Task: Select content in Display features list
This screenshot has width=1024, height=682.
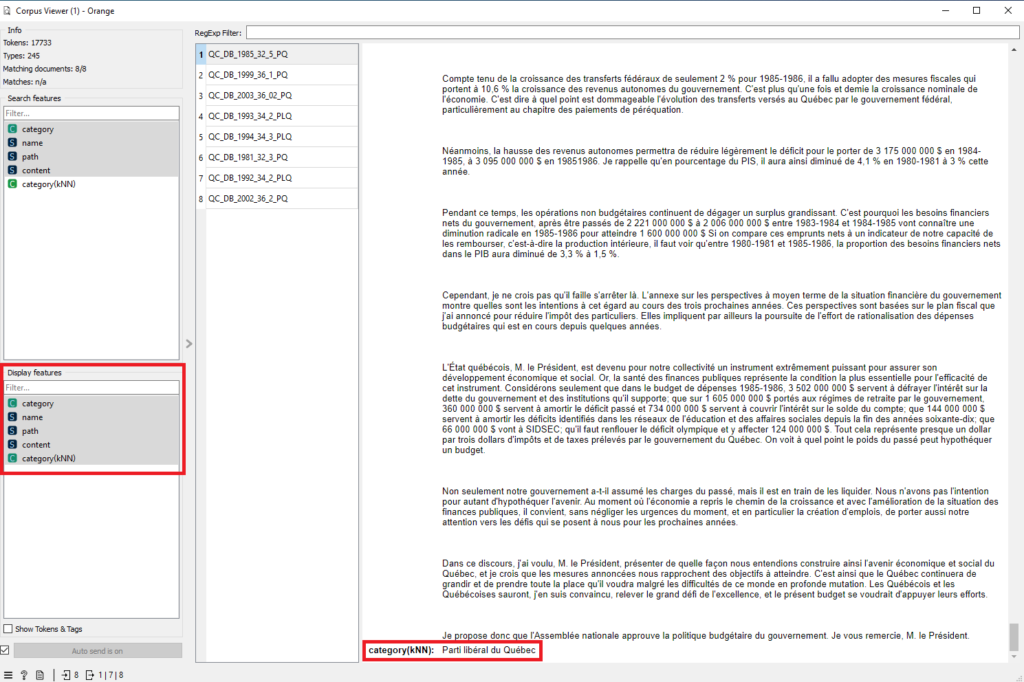Action: coord(36,444)
